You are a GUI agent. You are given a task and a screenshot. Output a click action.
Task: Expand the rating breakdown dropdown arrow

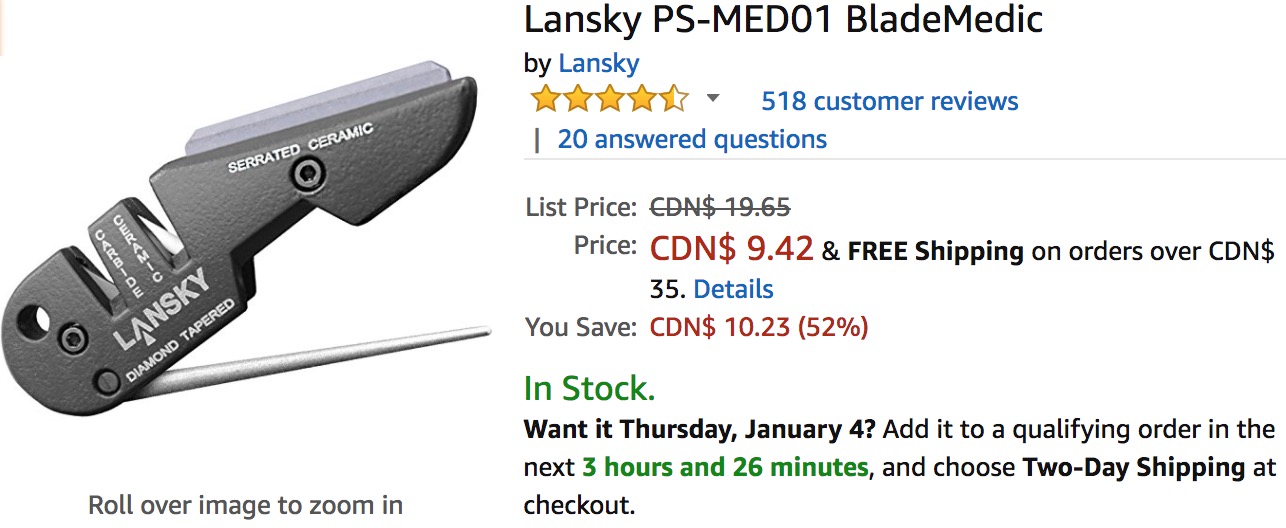[713, 98]
